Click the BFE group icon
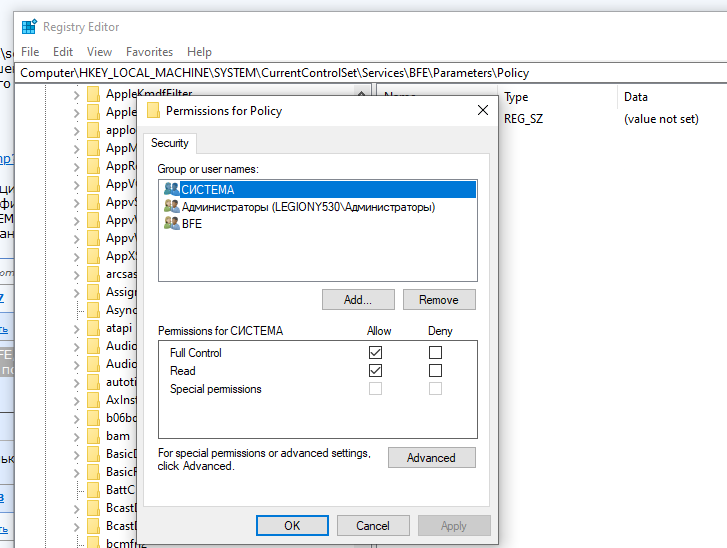 (x=171, y=223)
